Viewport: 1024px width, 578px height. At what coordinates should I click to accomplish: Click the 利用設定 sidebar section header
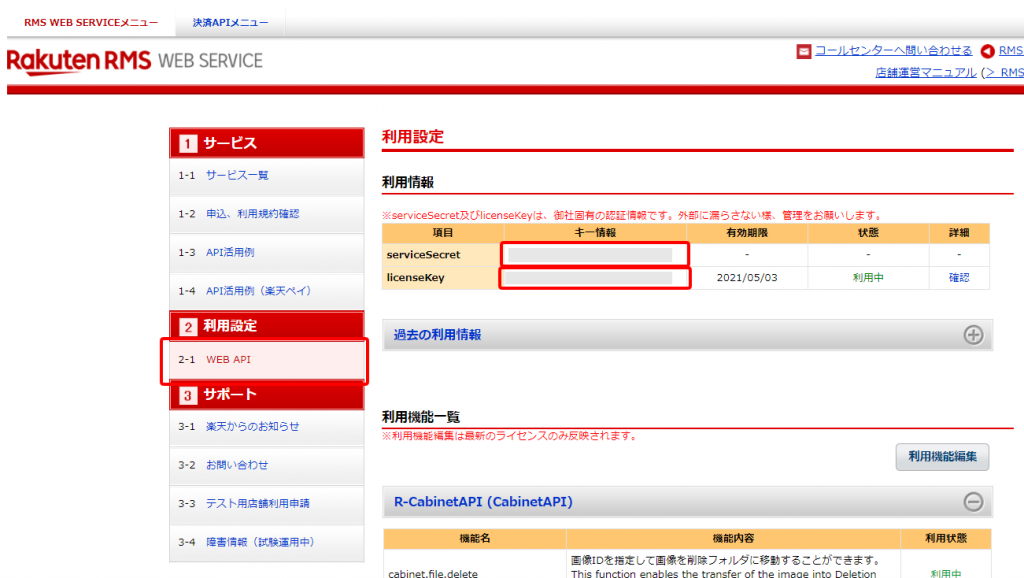pos(266,326)
